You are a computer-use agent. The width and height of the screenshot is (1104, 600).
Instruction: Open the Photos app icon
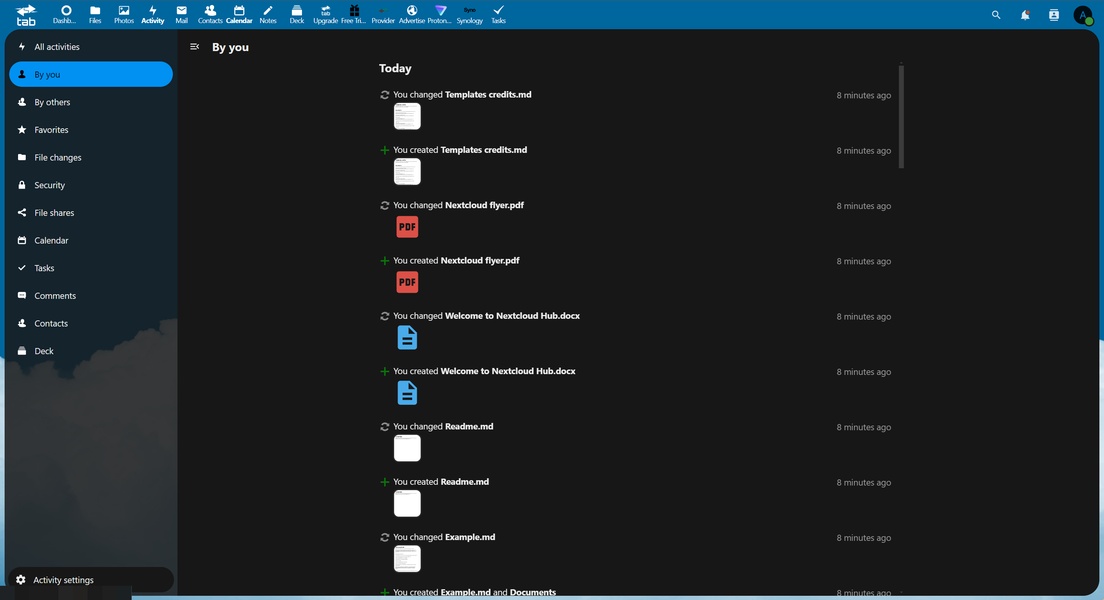(x=124, y=14)
